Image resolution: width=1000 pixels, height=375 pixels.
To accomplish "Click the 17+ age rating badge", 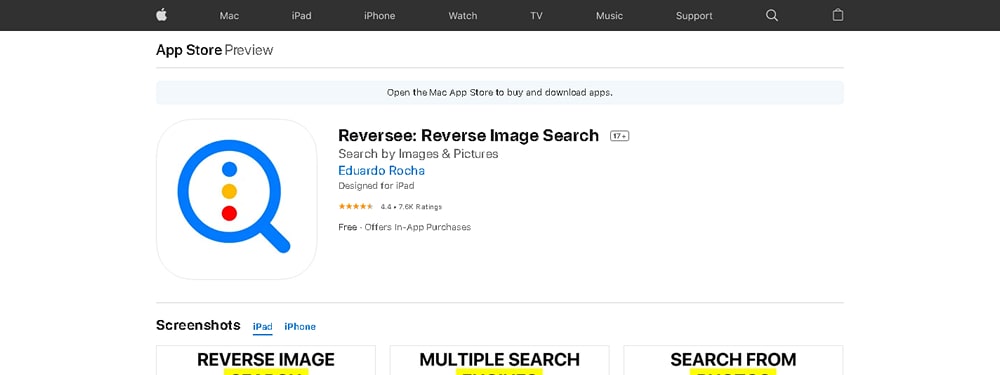I will (x=619, y=136).
